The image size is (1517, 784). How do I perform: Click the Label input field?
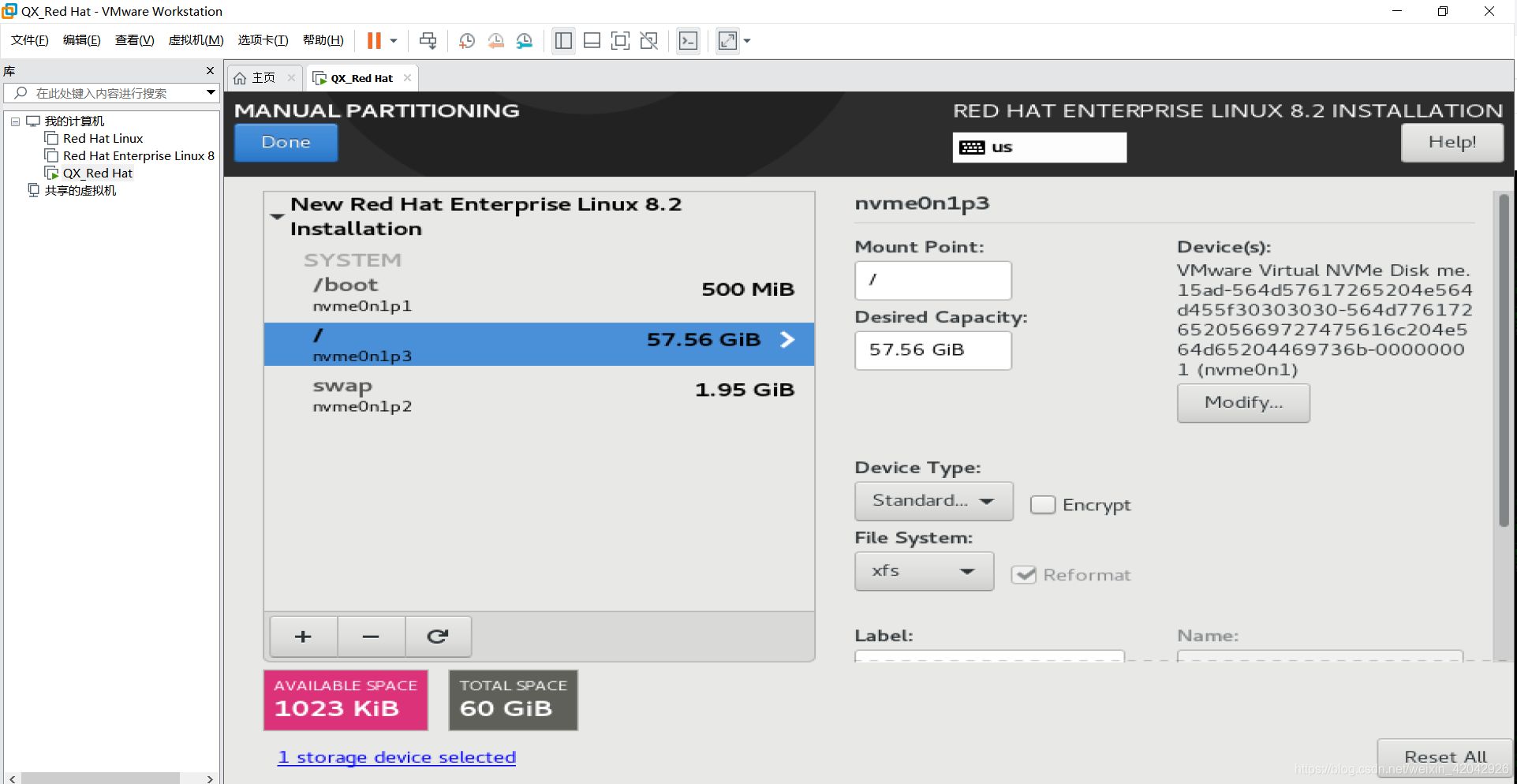[x=989, y=655]
